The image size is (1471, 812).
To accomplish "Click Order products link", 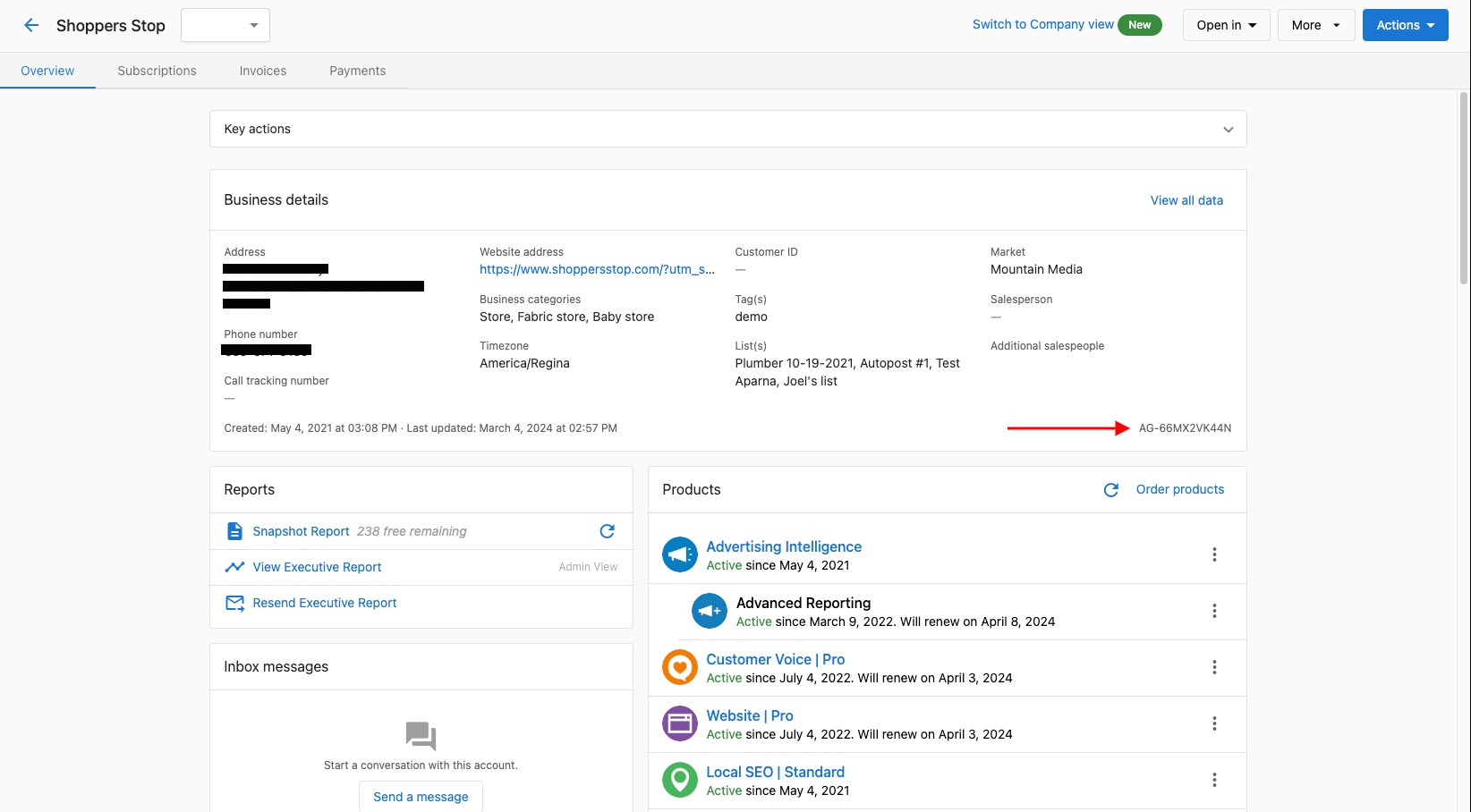I will click(x=1179, y=489).
